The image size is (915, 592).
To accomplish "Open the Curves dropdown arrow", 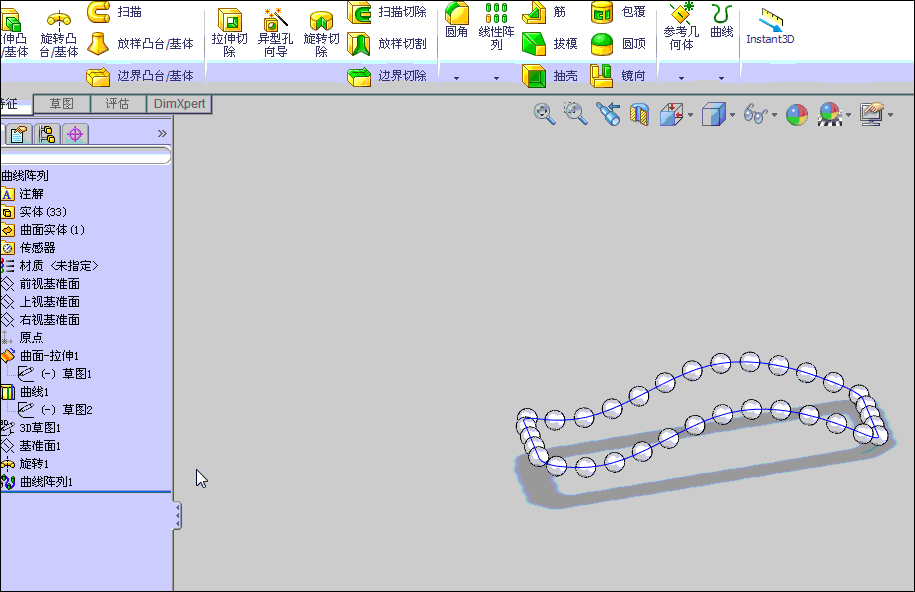I will pyautogui.click(x=721, y=78).
